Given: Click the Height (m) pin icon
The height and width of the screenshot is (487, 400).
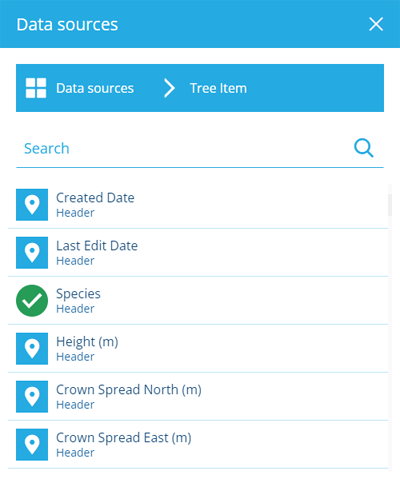Looking at the screenshot, I should [32, 349].
